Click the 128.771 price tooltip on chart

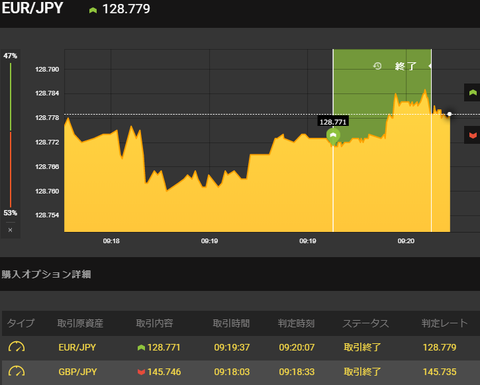333,122
